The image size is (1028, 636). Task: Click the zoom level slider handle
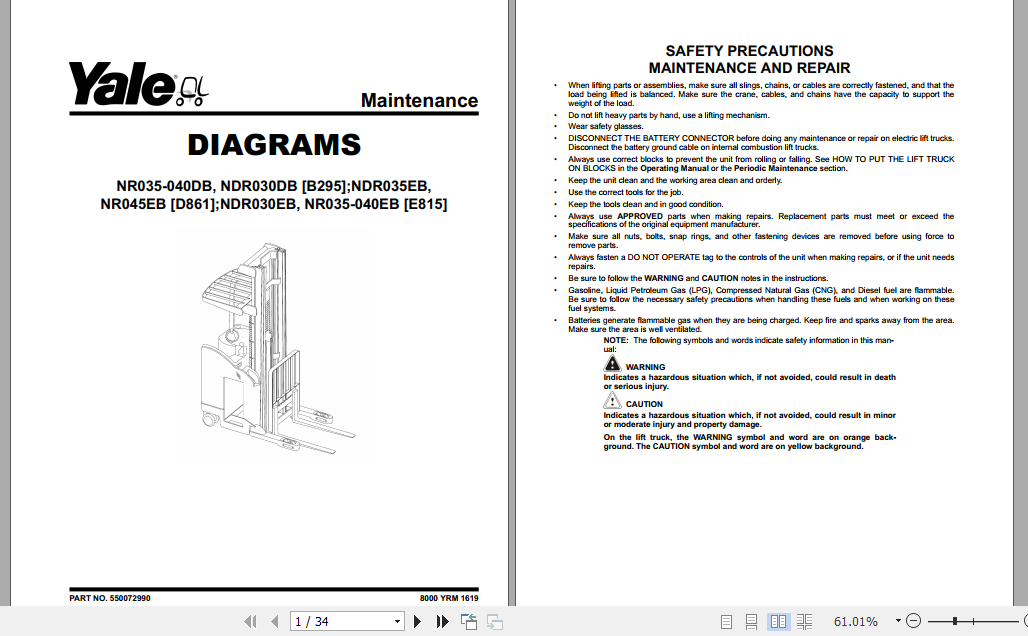[955, 621]
